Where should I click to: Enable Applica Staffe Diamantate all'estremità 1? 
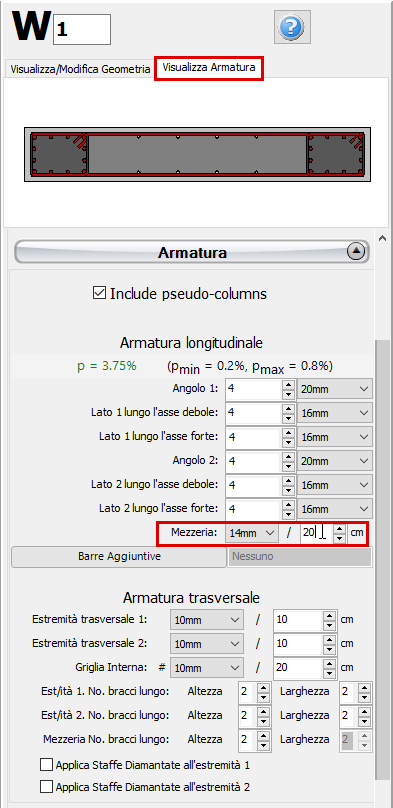tap(46, 764)
